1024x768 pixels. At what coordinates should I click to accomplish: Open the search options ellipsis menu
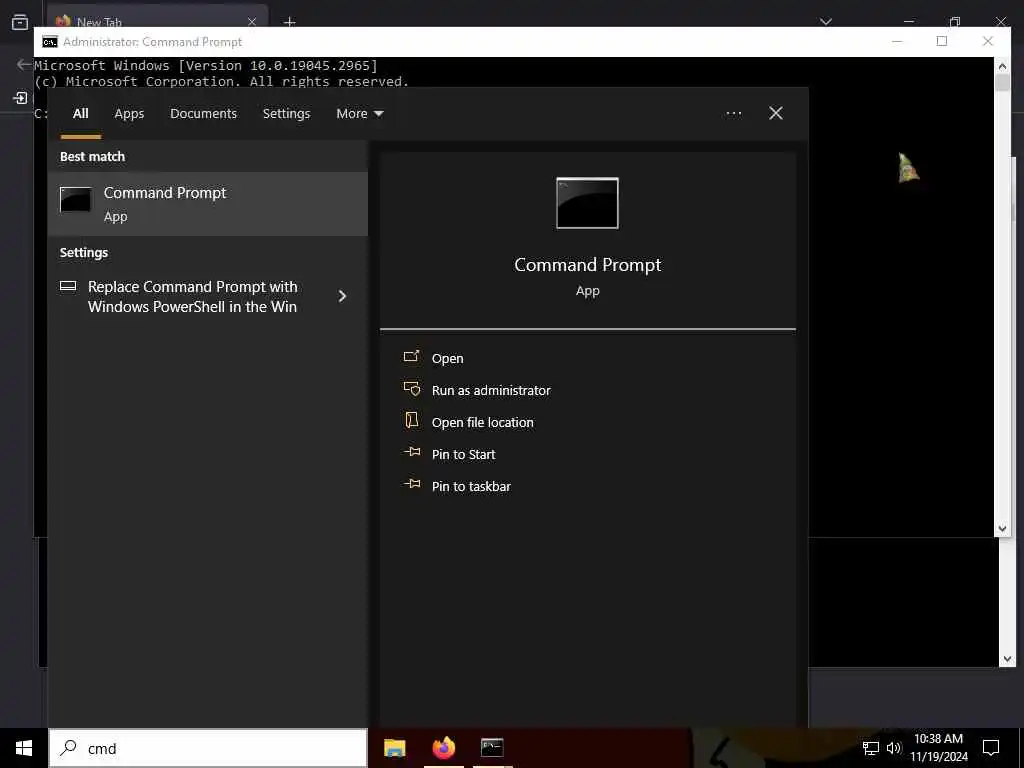coord(733,114)
